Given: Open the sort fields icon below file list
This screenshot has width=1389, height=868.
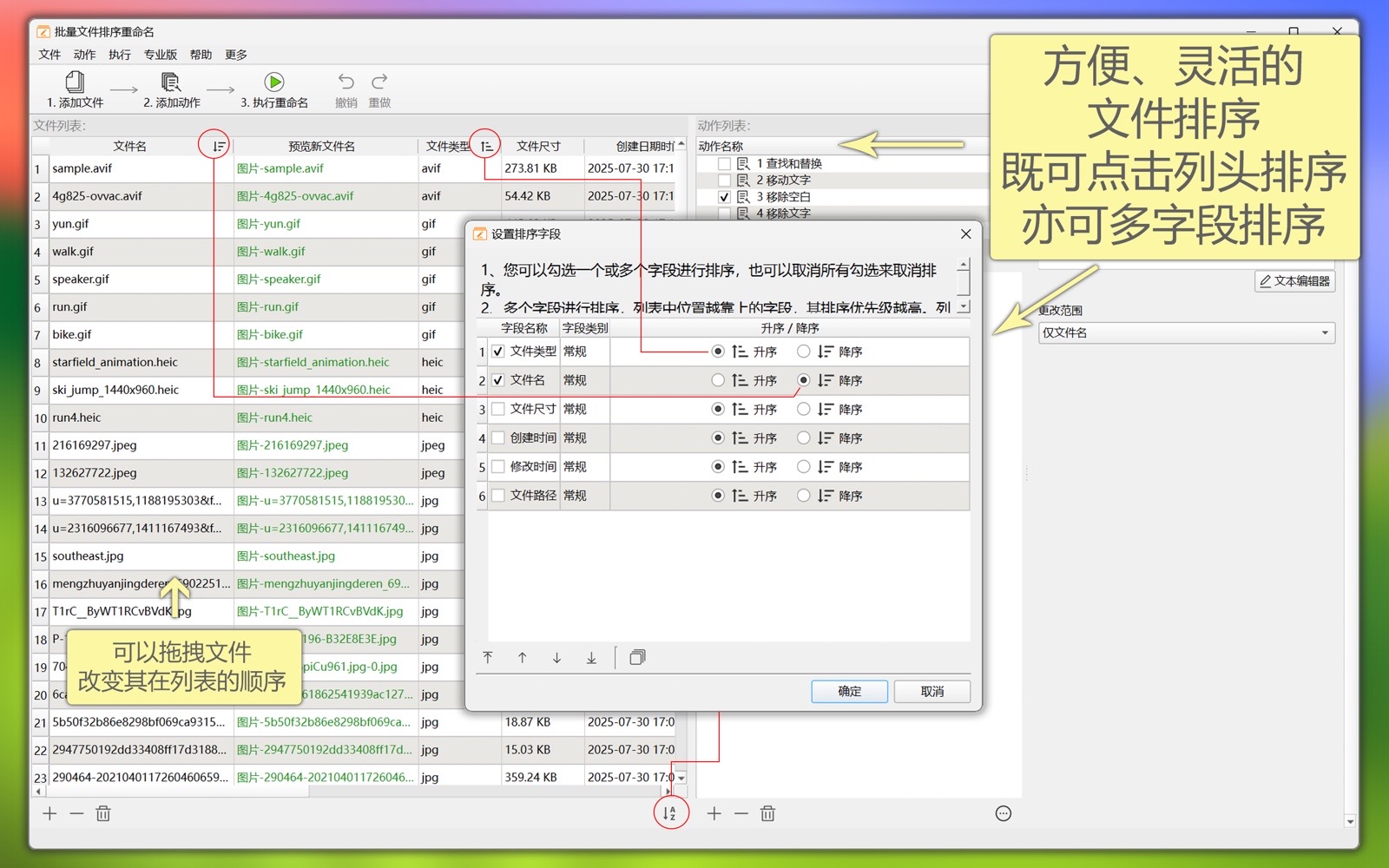Looking at the screenshot, I should click(x=670, y=813).
